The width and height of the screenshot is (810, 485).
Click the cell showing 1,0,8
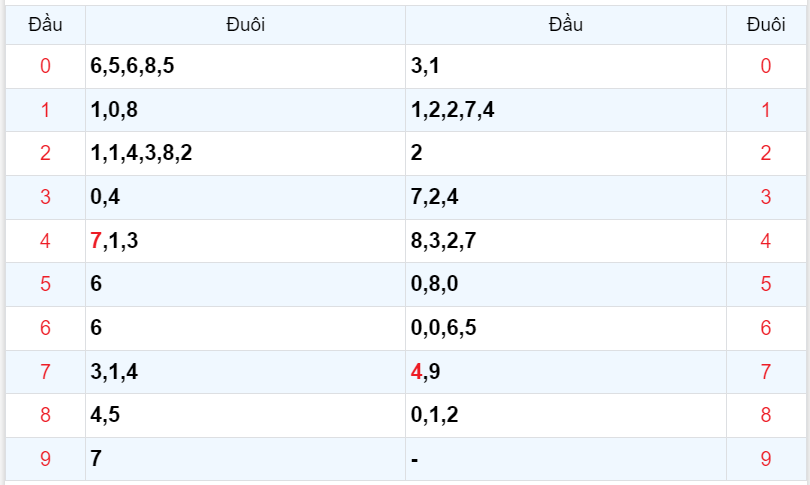click(114, 110)
